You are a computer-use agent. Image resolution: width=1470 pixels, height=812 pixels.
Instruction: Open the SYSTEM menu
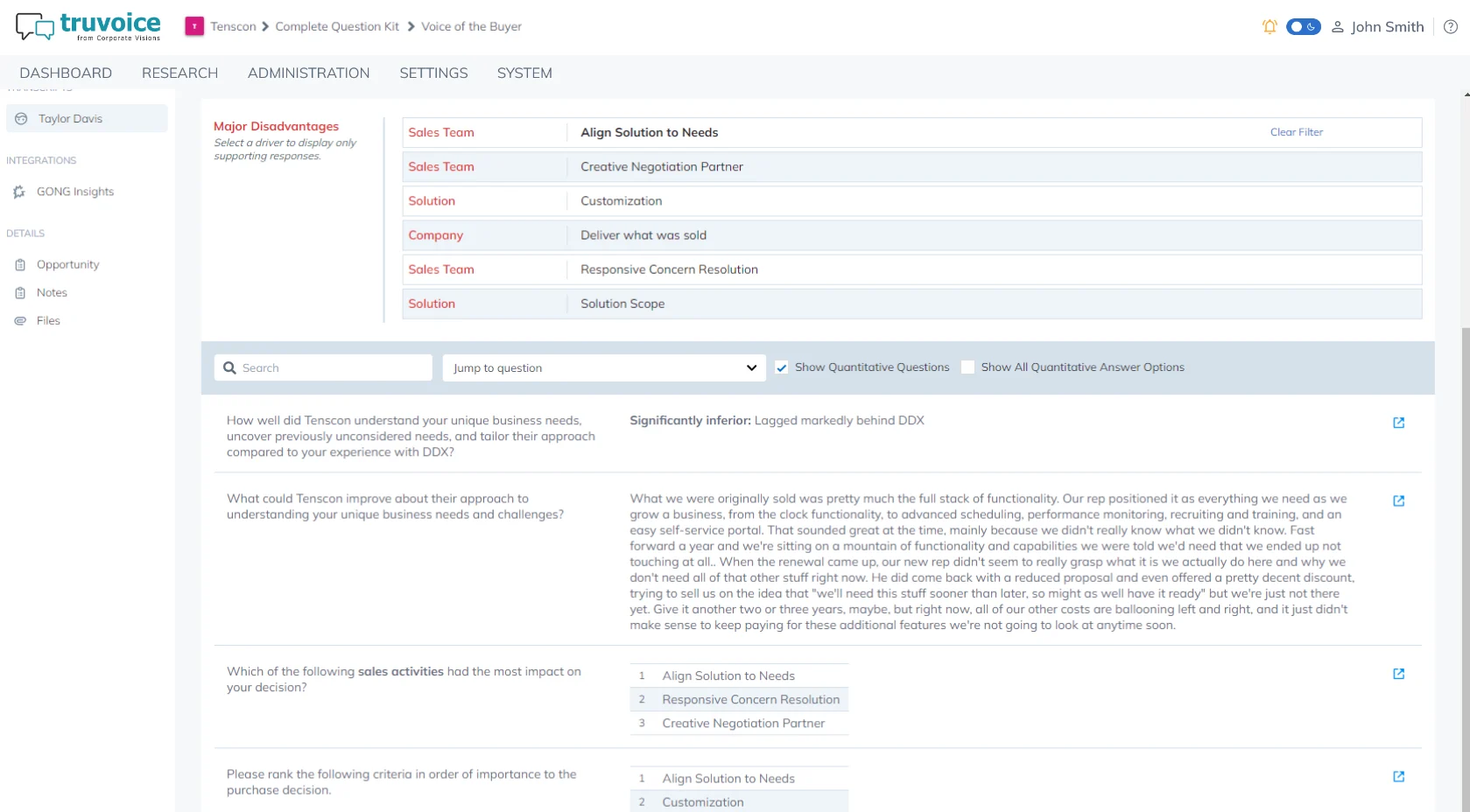524,73
